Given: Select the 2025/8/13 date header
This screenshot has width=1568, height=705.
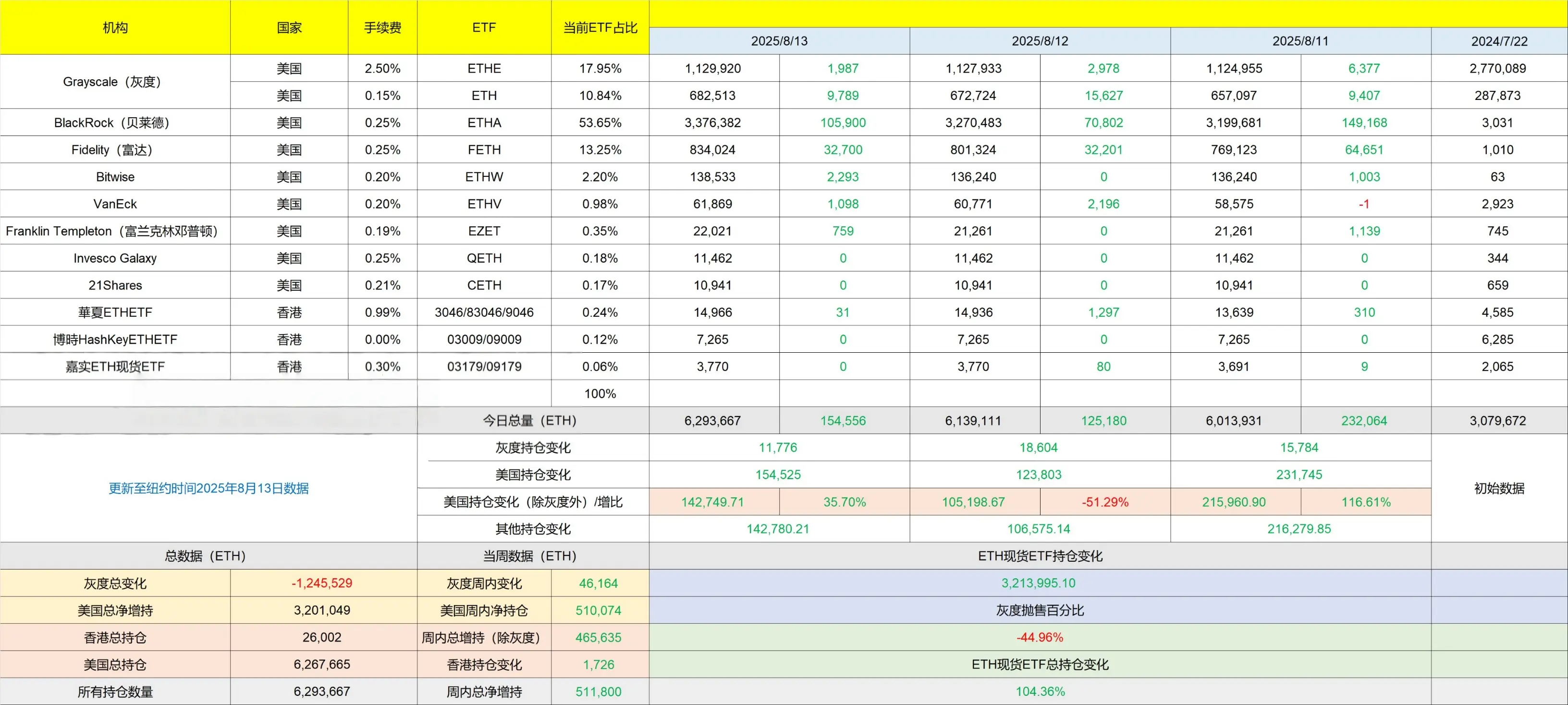Looking at the screenshot, I should click(x=779, y=41).
